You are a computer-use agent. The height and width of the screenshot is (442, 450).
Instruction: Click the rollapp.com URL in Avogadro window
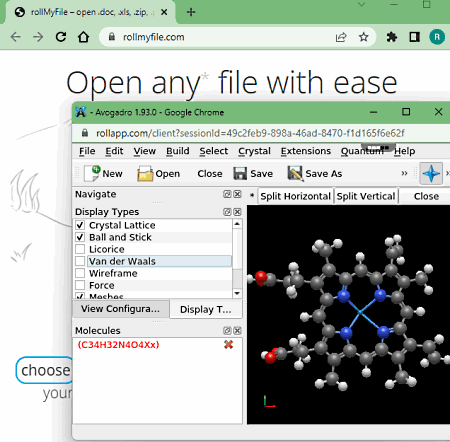coord(250,133)
